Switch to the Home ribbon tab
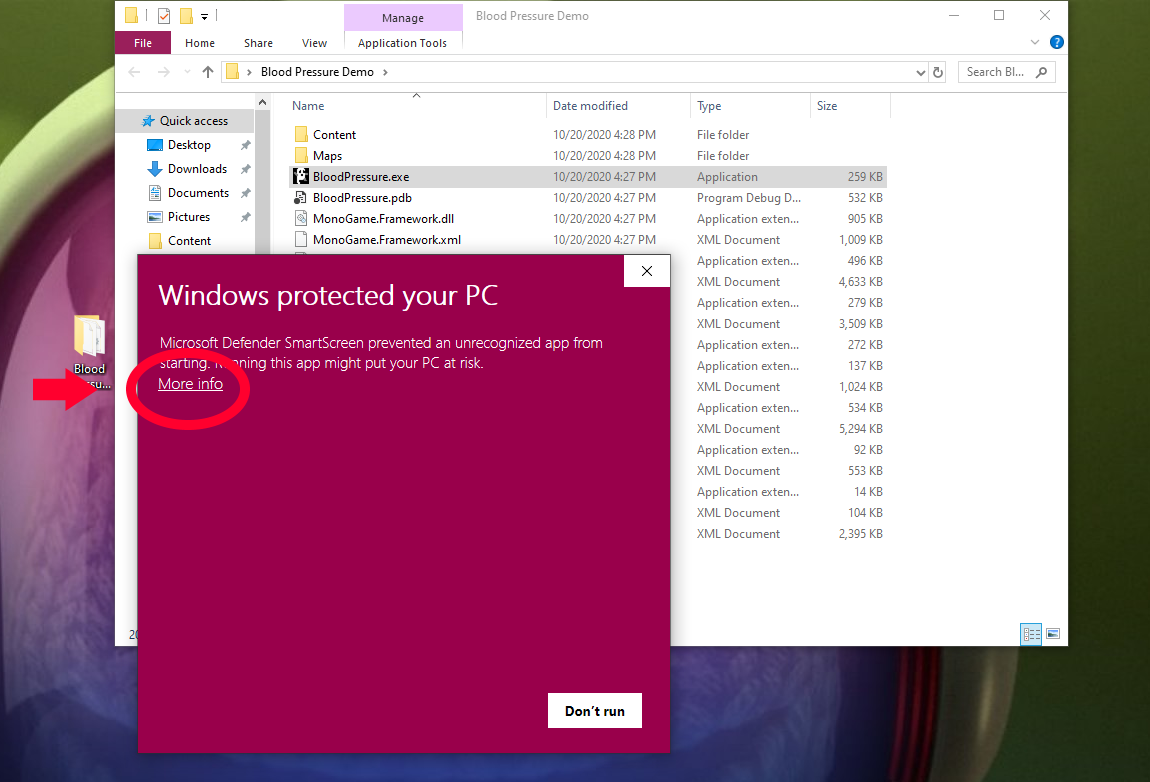The image size is (1150, 782). pyautogui.click(x=199, y=43)
